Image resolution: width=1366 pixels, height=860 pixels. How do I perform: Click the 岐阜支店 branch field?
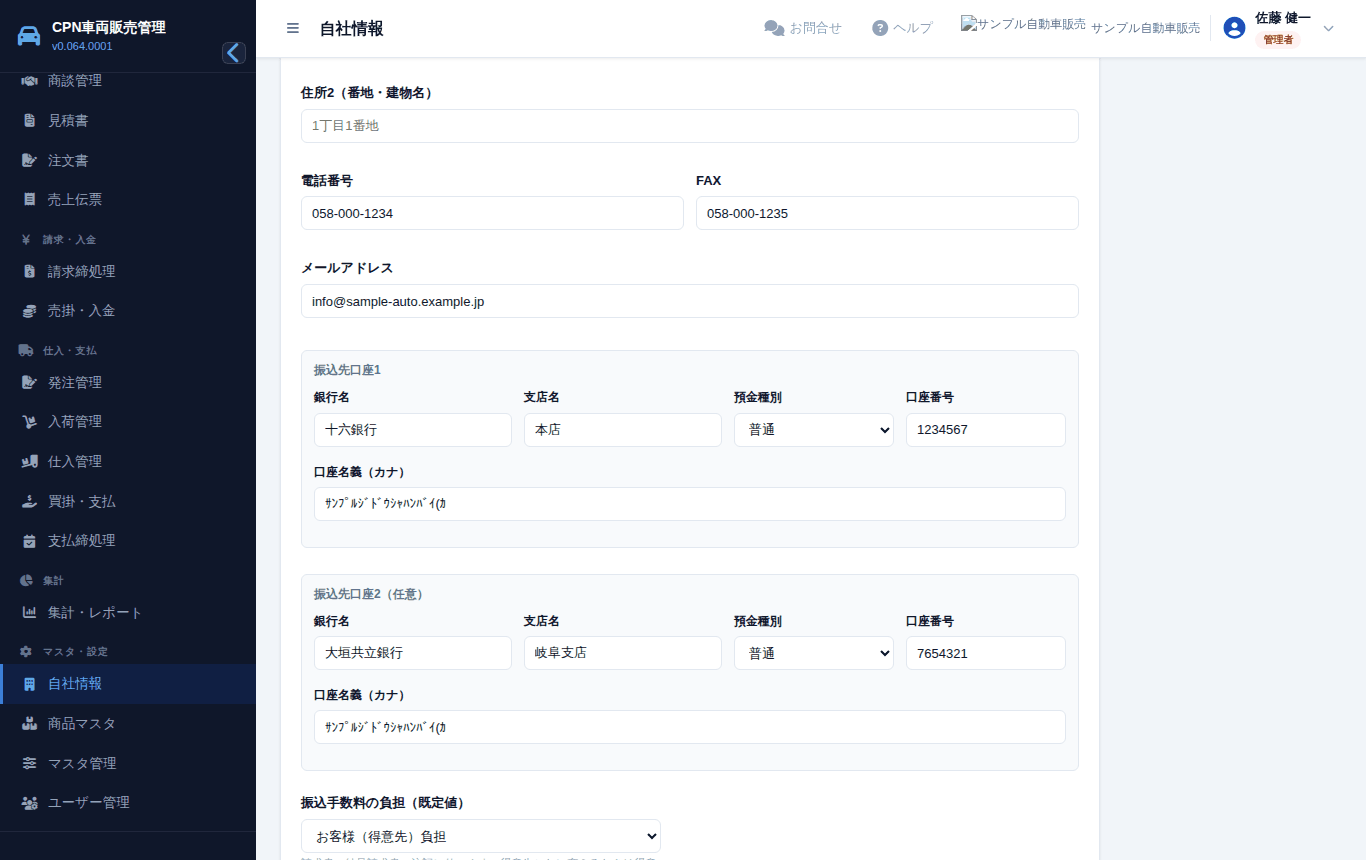click(623, 653)
